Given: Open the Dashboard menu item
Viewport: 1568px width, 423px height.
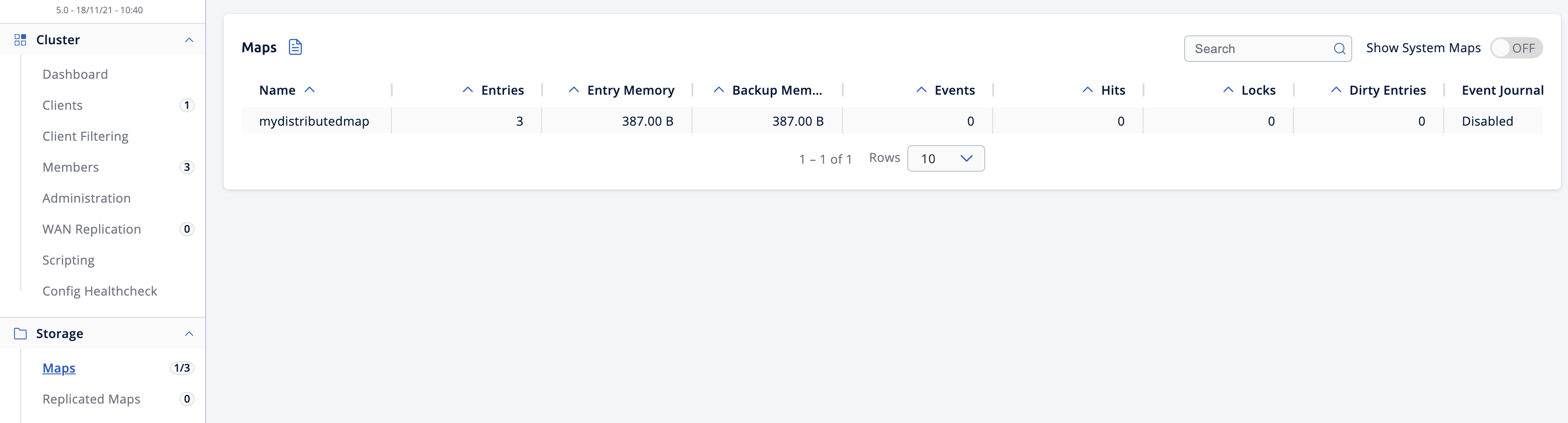Looking at the screenshot, I should tap(75, 74).
